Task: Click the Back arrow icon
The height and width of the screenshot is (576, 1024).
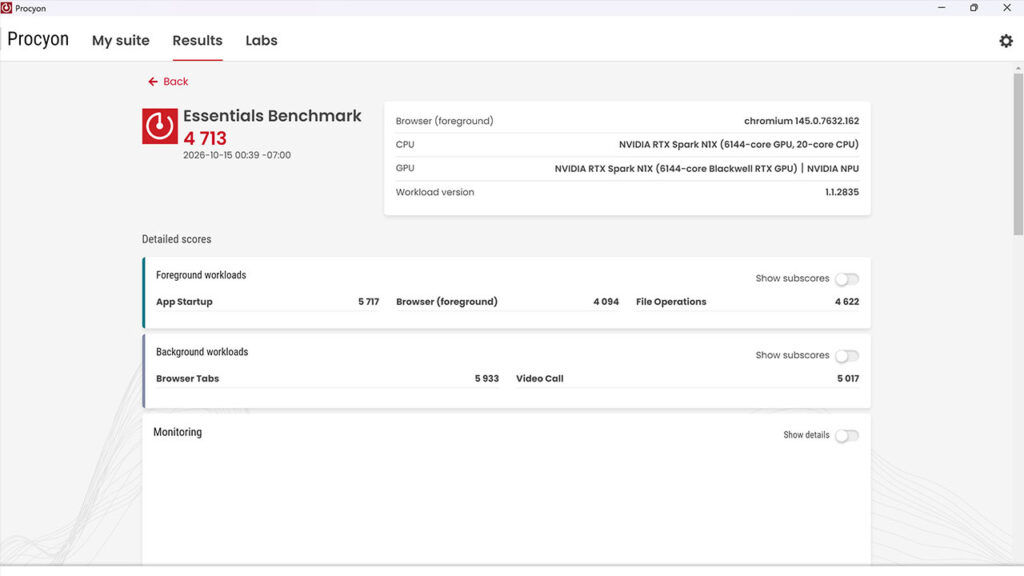Action: [x=153, y=82]
